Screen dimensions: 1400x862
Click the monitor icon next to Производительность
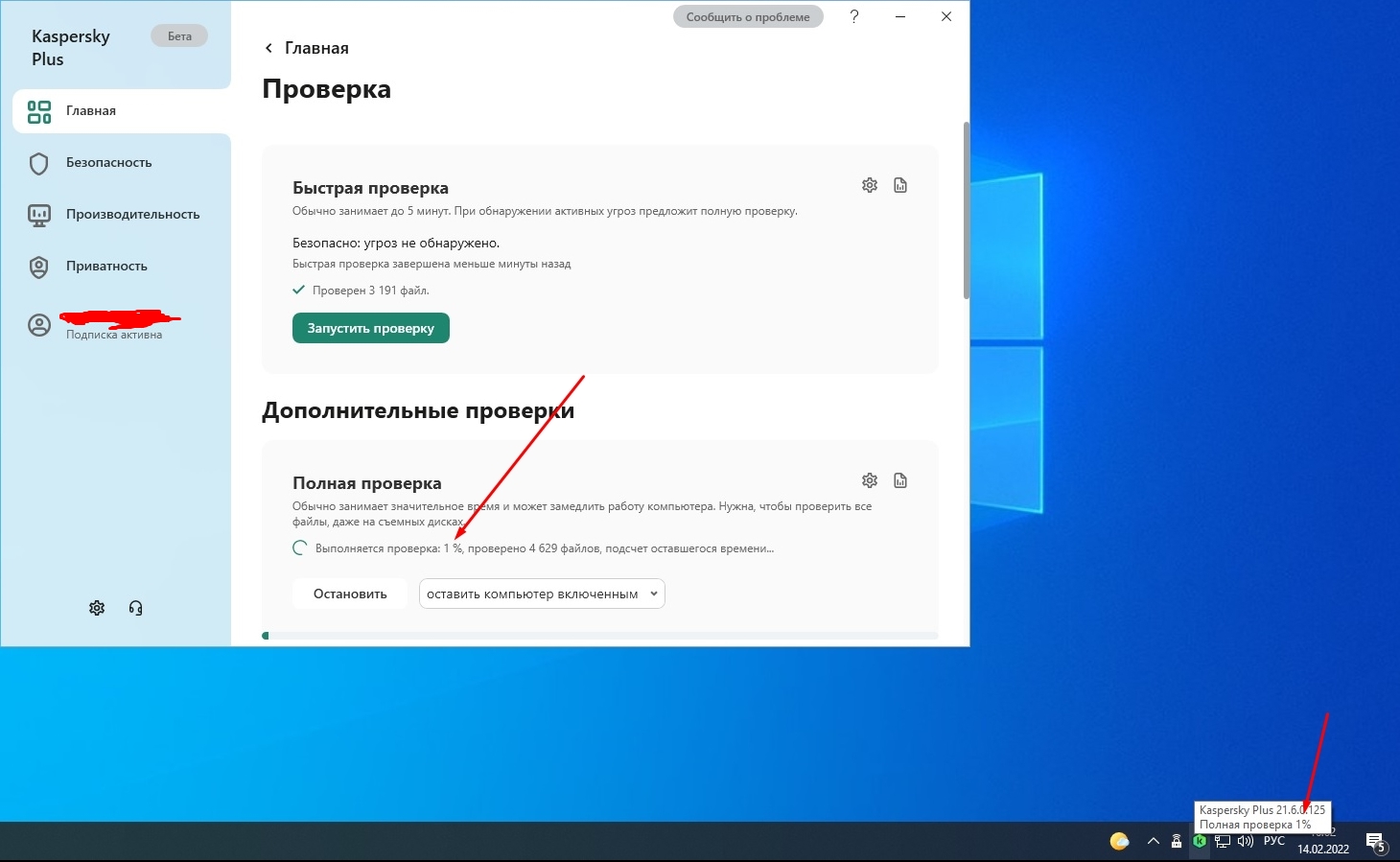click(39, 215)
